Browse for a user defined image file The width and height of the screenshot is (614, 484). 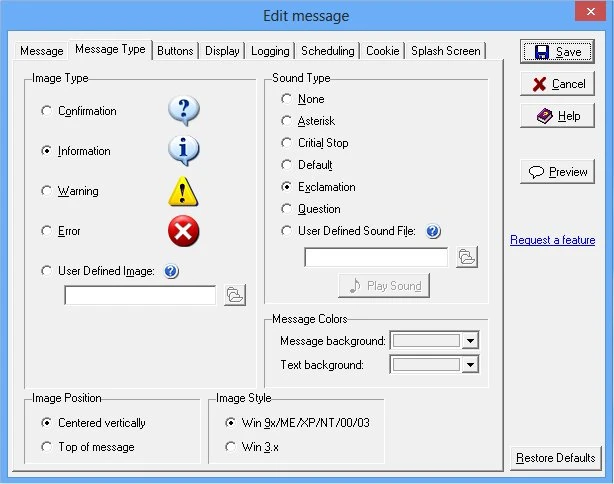click(x=234, y=295)
